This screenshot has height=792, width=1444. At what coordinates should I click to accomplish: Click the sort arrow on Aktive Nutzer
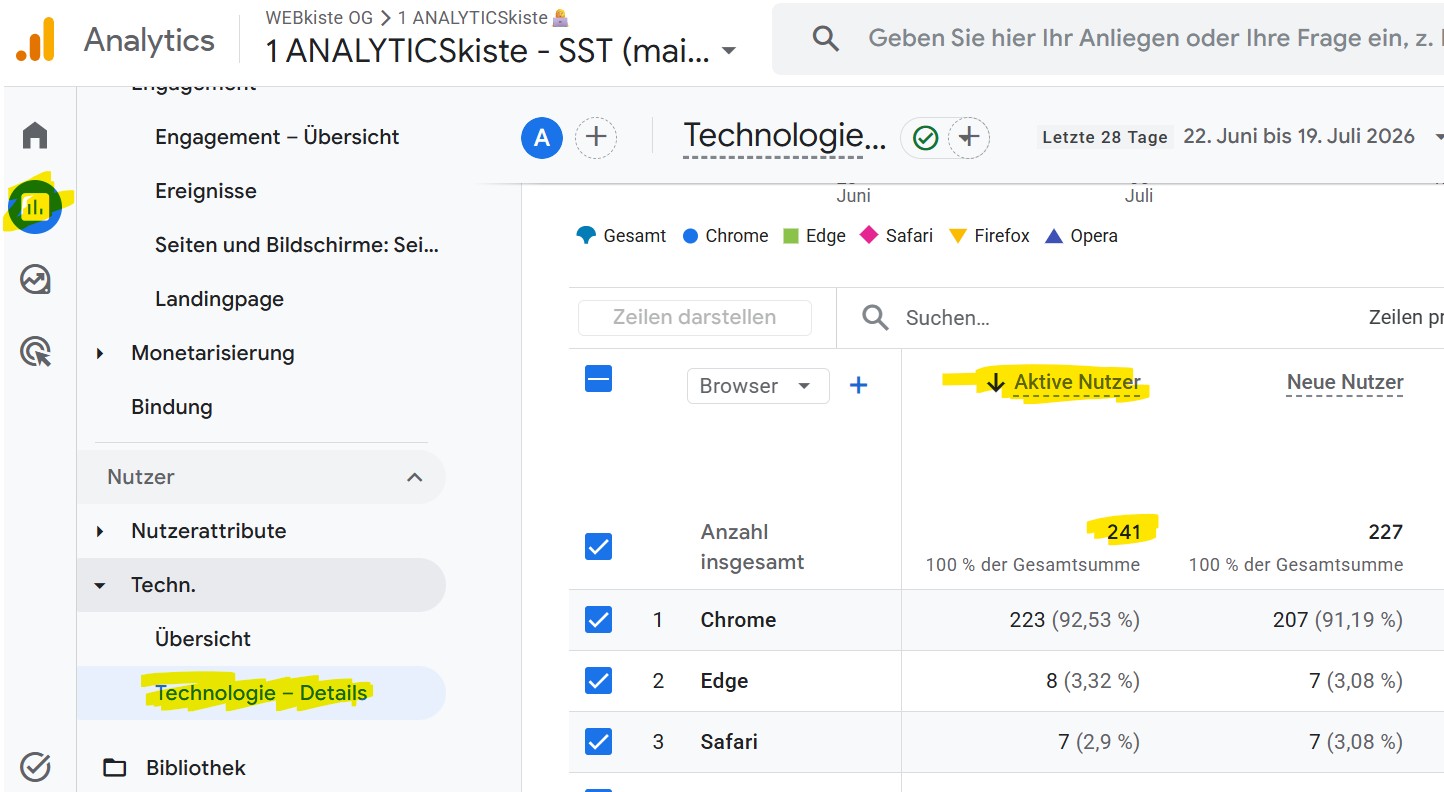coord(995,382)
